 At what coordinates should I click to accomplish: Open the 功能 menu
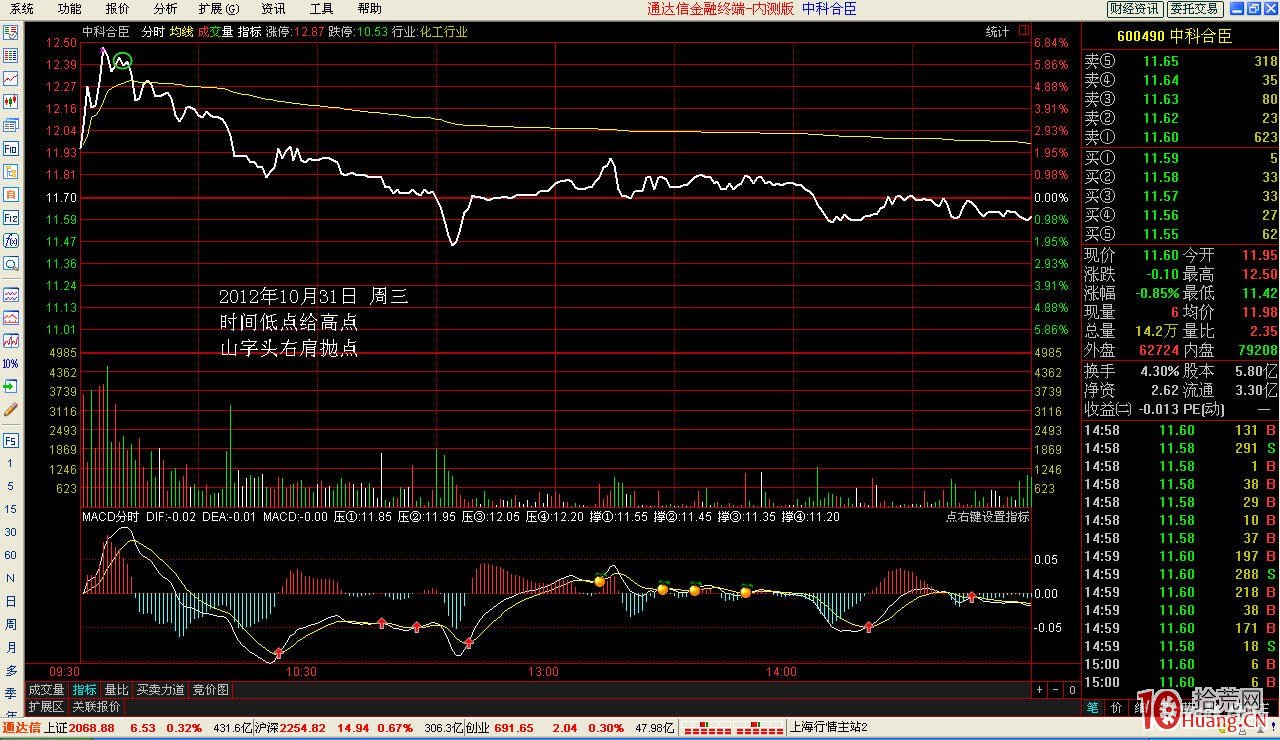[x=69, y=8]
